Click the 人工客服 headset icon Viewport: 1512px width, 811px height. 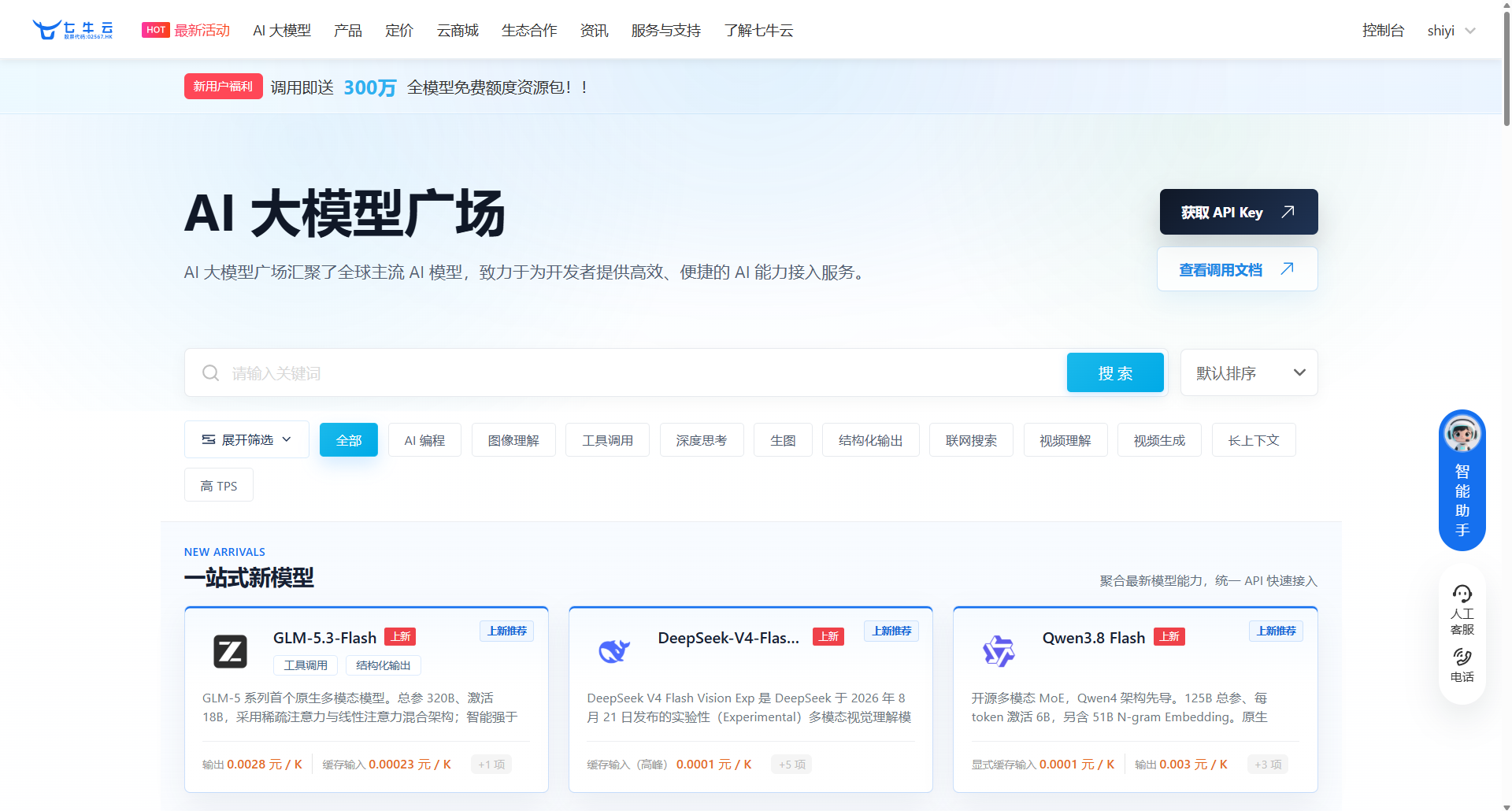pos(1462,594)
